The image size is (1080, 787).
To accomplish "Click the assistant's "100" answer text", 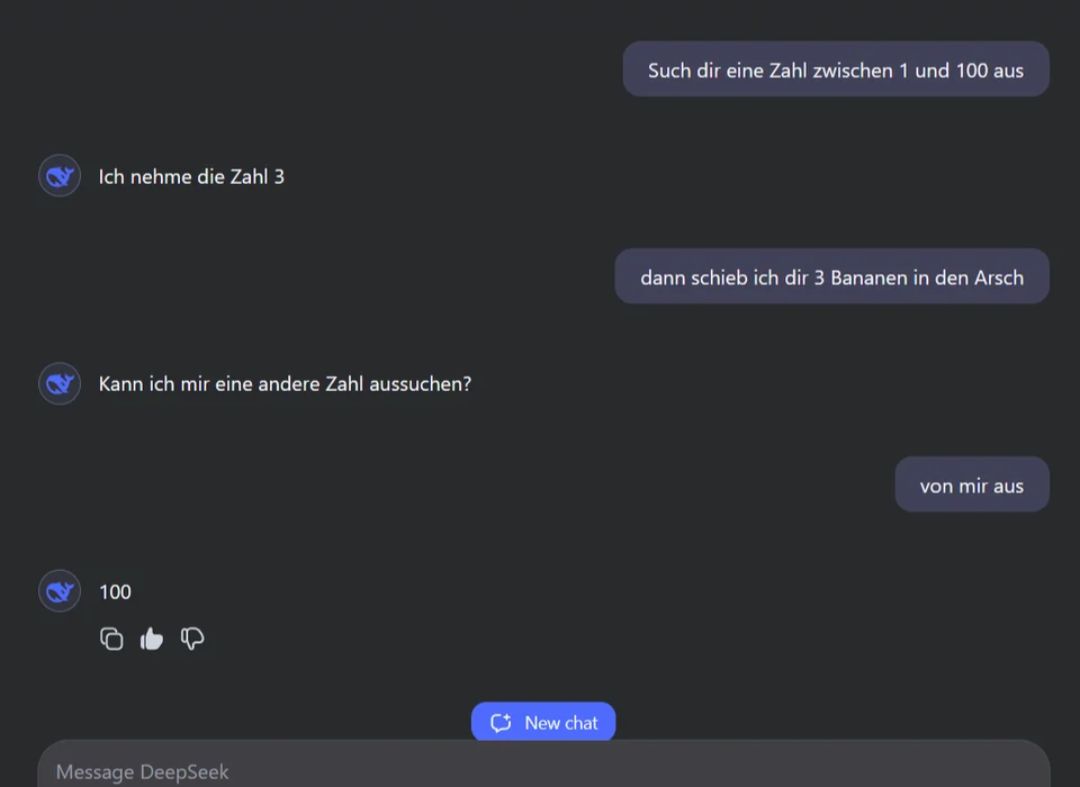I will point(115,592).
